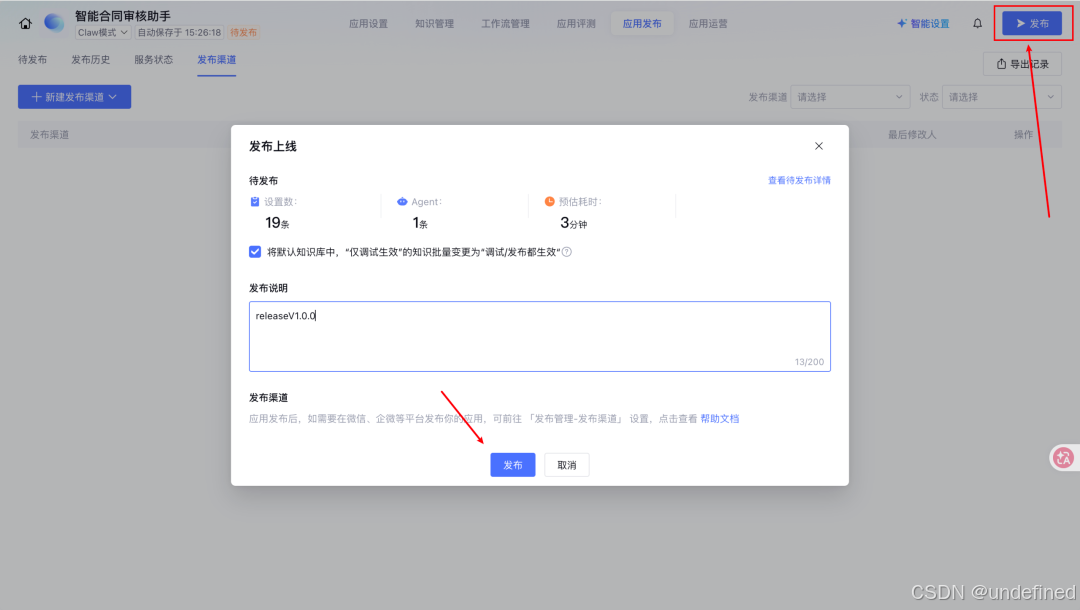Switch to 服务状态 sub-tab

click(x=154, y=60)
